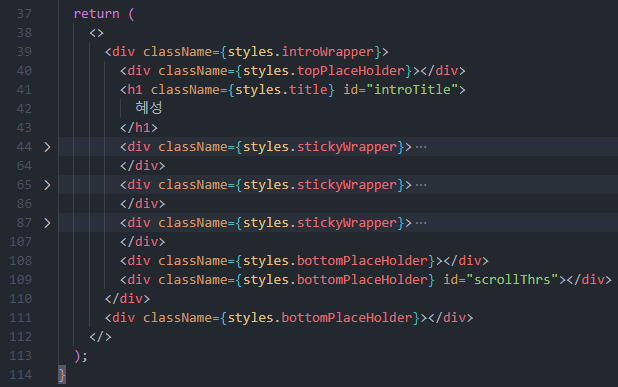618x387 pixels.
Task: Click the closing fragment </> on line 112
Action: pos(100,337)
